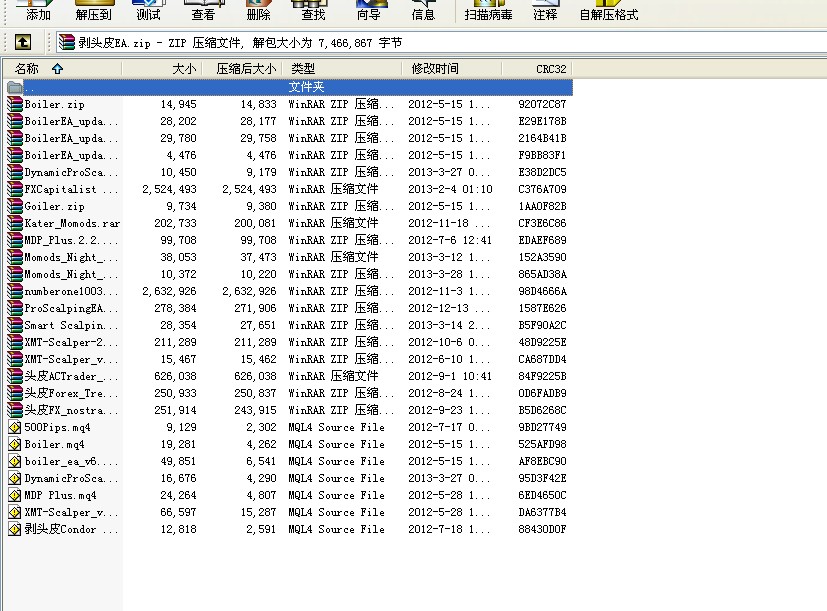
Task: Click the 查找 (Find) toolbar button
Action: click(313, 12)
